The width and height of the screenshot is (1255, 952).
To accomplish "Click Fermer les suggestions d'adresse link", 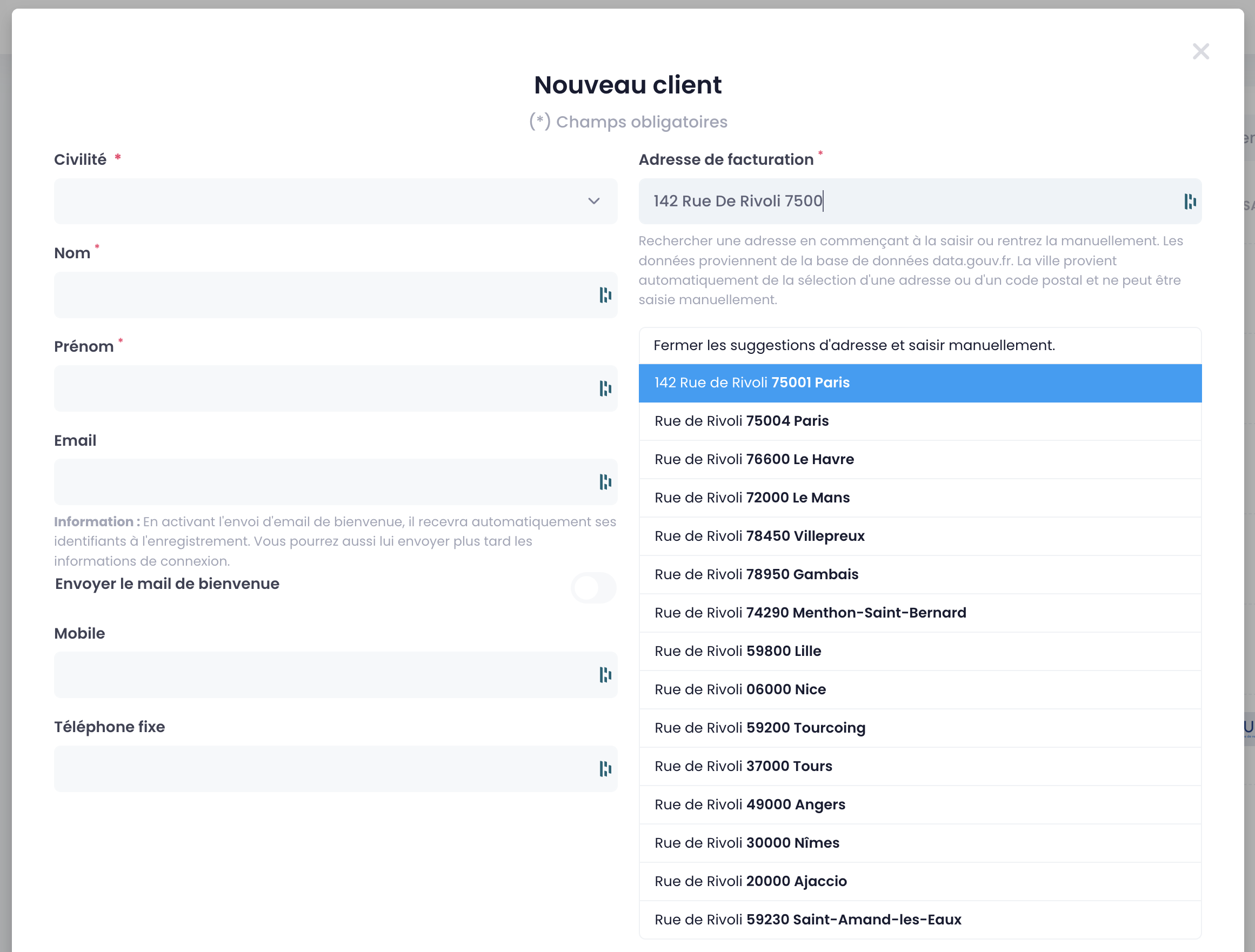I will [x=854, y=345].
